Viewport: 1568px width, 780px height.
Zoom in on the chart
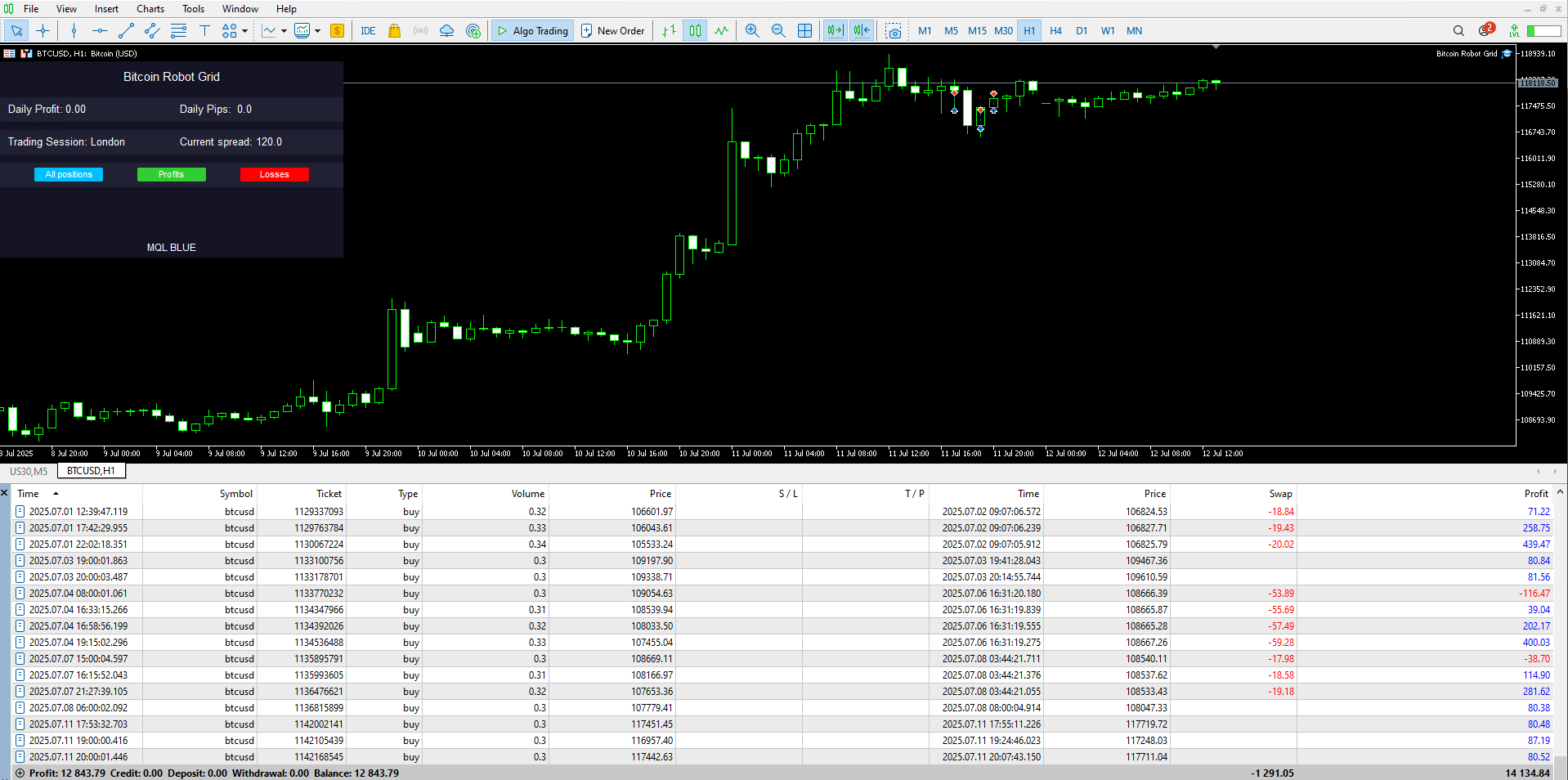[x=752, y=31]
